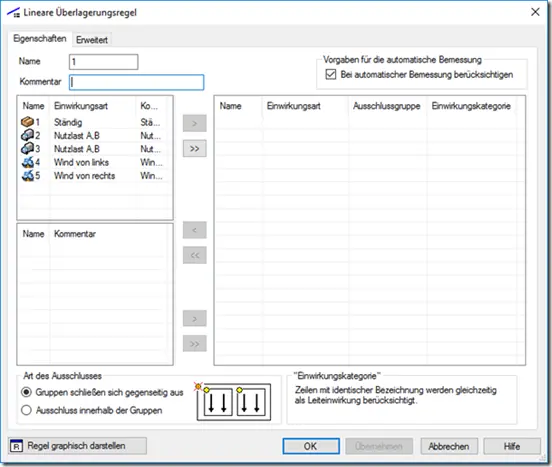Select Gruppen schließen sich gegenseitig aus
This screenshot has width=552, height=467.
coord(26,392)
